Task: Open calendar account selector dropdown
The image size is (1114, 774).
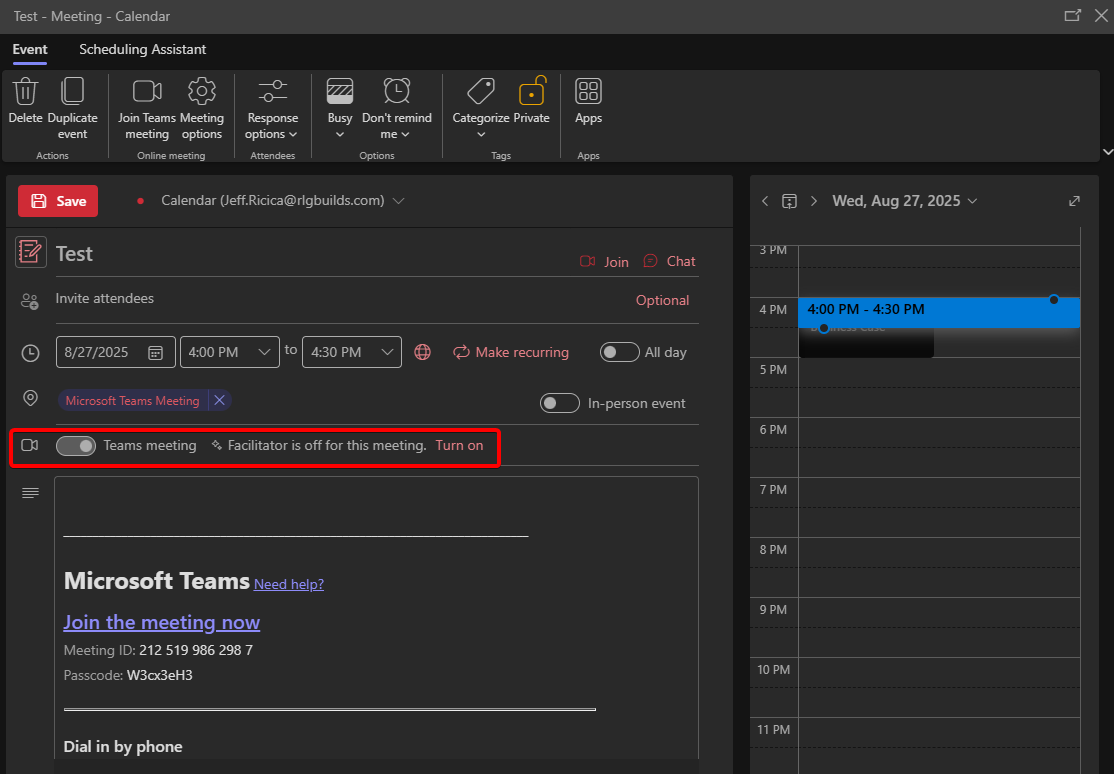Action: 399,201
